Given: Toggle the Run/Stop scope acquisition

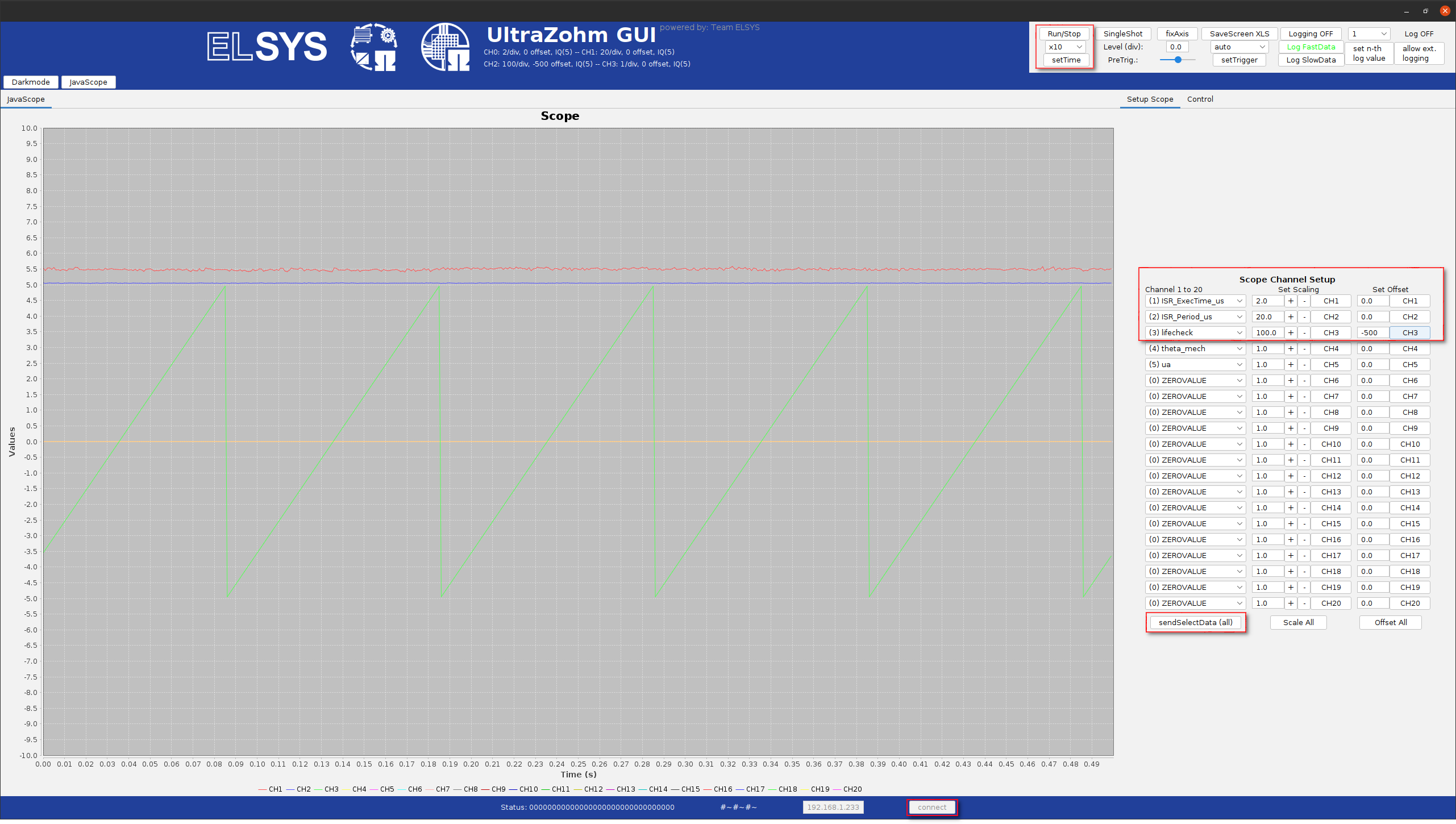Looking at the screenshot, I should tap(1064, 34).
